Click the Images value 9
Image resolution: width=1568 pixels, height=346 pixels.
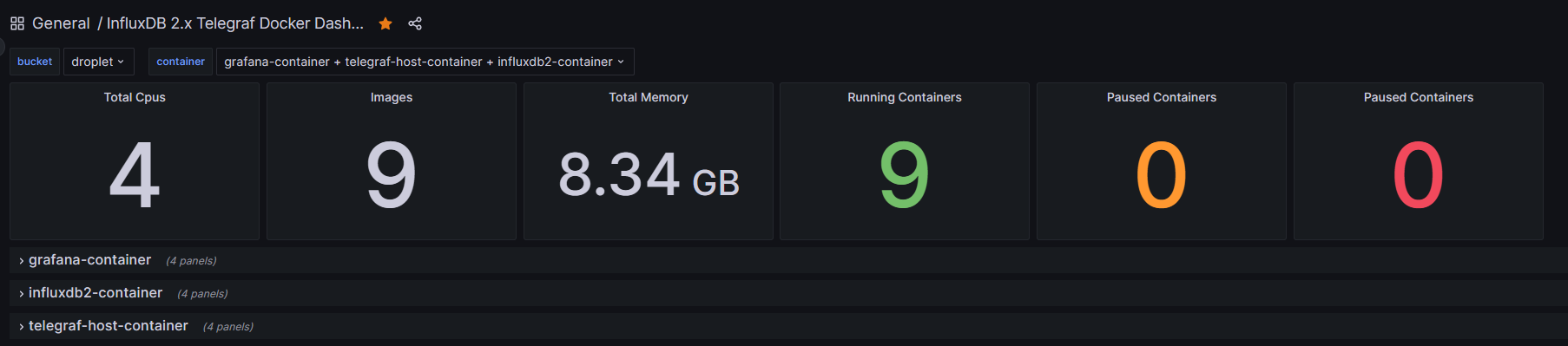coord(392,175)
